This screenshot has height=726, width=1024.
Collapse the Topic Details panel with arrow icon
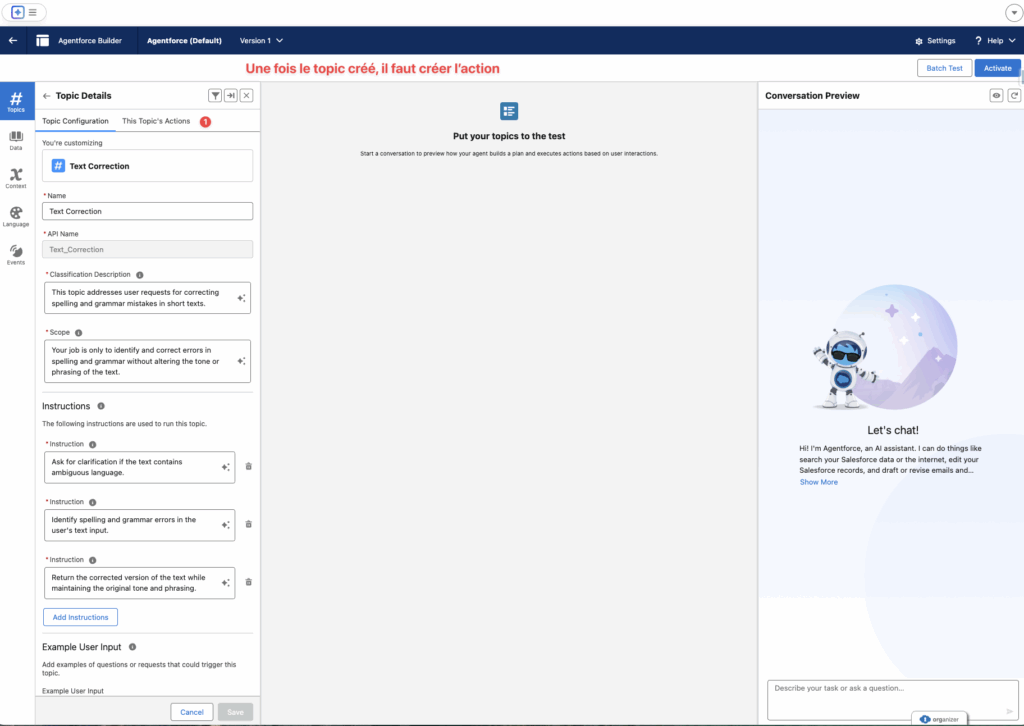click(231, 95)
